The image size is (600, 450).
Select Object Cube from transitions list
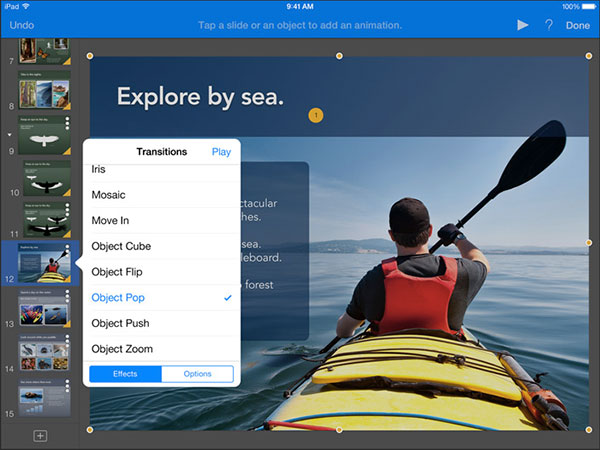coord(162,246)
